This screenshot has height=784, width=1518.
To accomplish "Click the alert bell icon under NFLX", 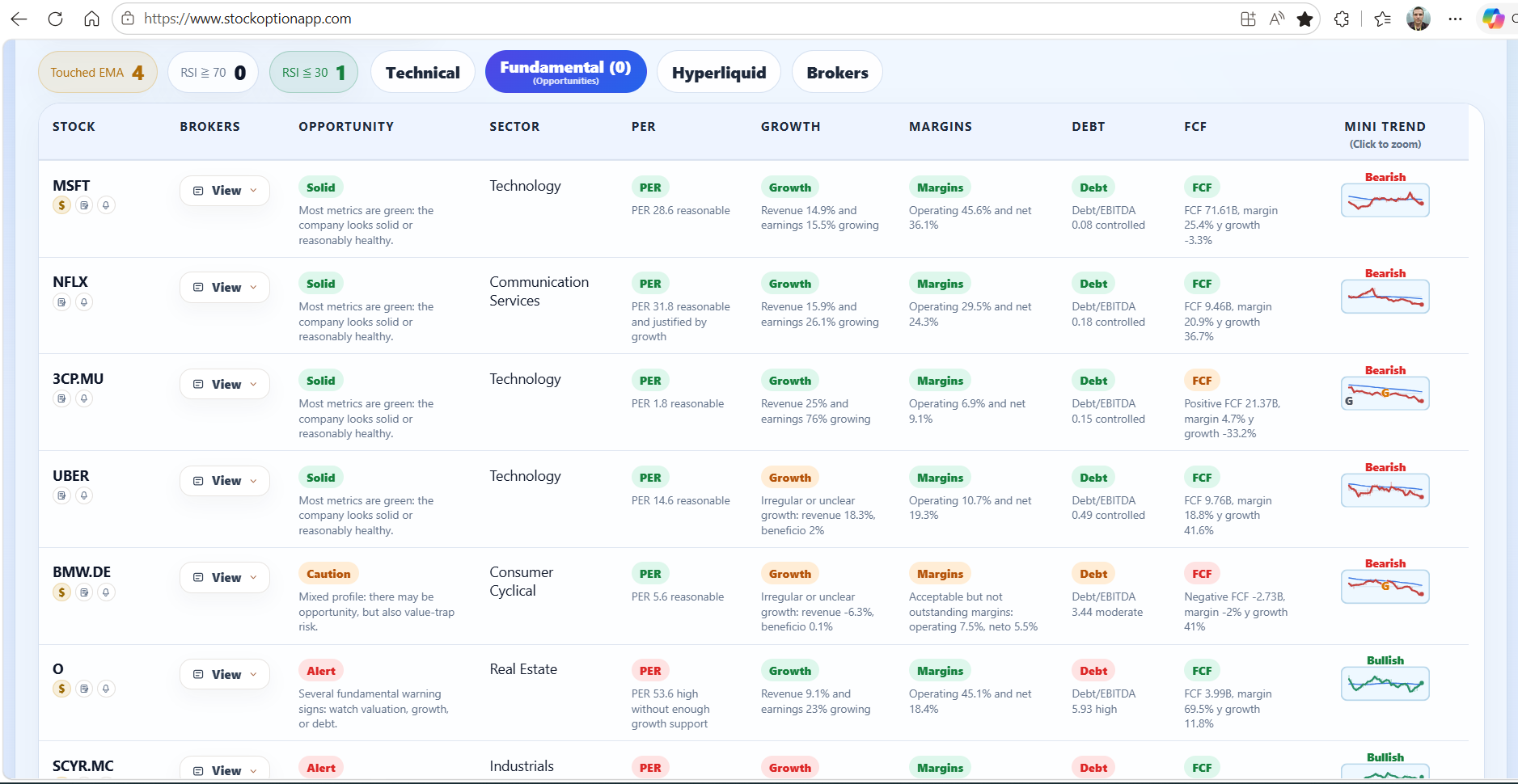I will 84,302.
